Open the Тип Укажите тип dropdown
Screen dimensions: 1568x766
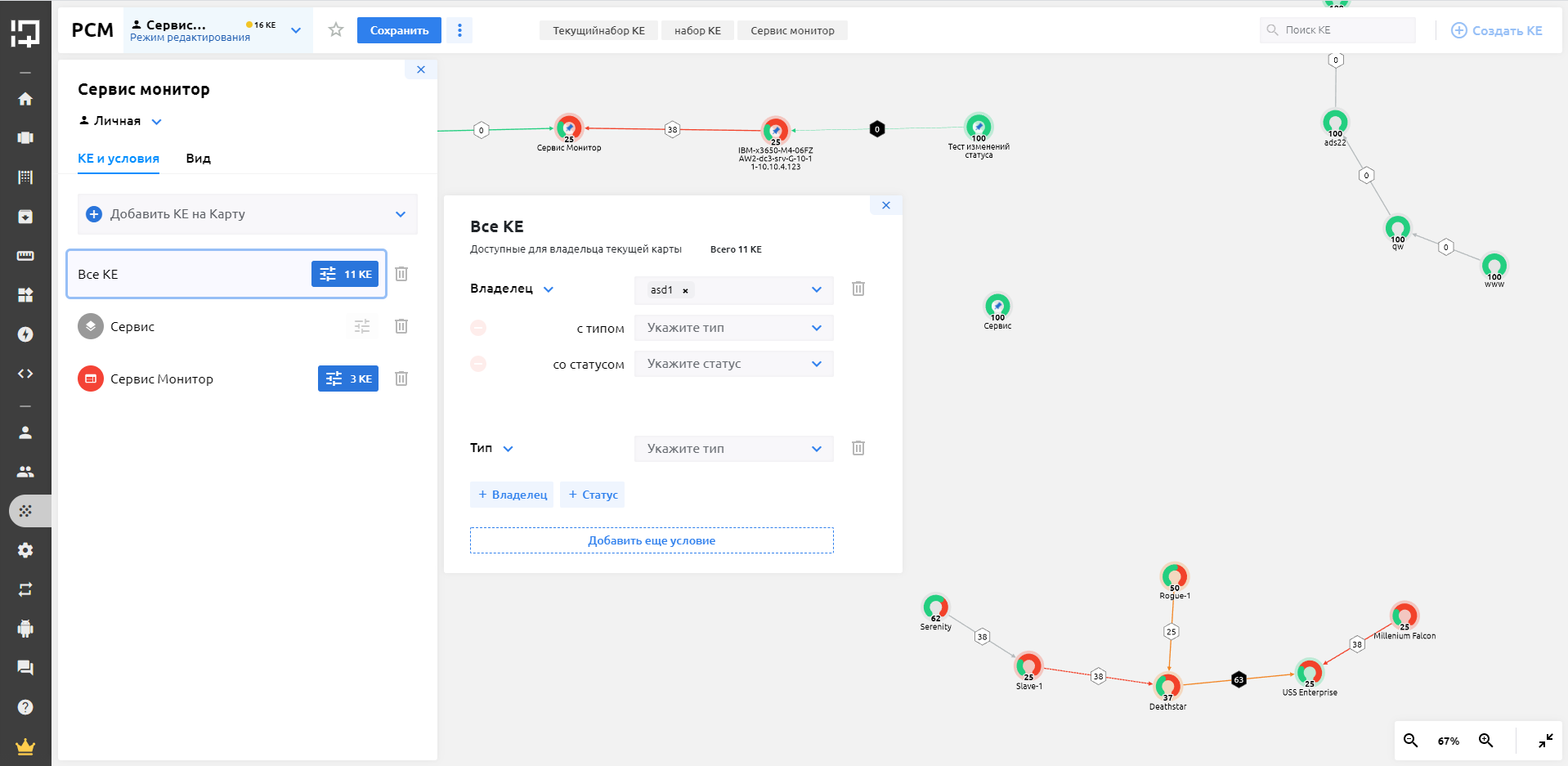click(734, 449)
